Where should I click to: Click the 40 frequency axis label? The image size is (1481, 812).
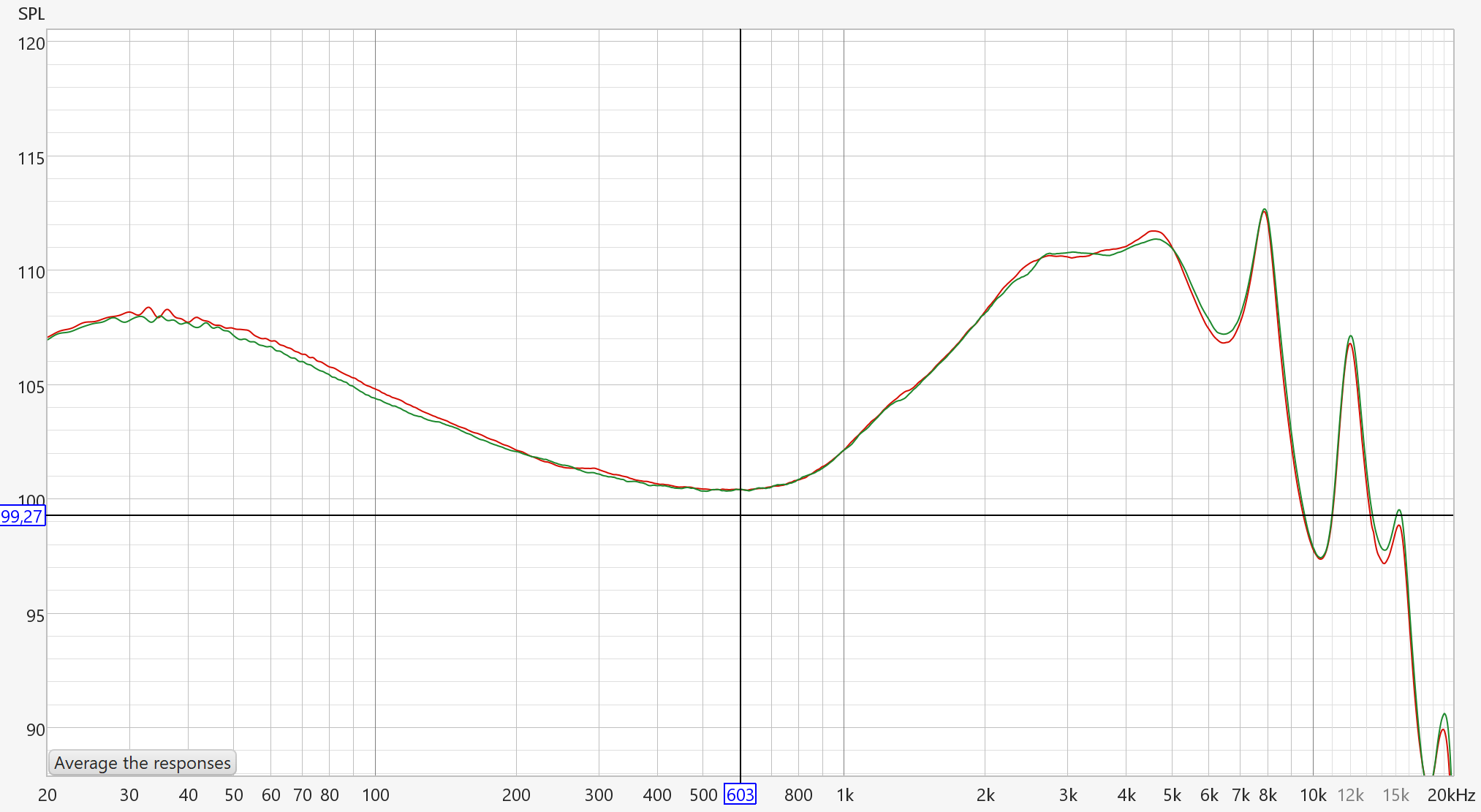click(189, 795)
